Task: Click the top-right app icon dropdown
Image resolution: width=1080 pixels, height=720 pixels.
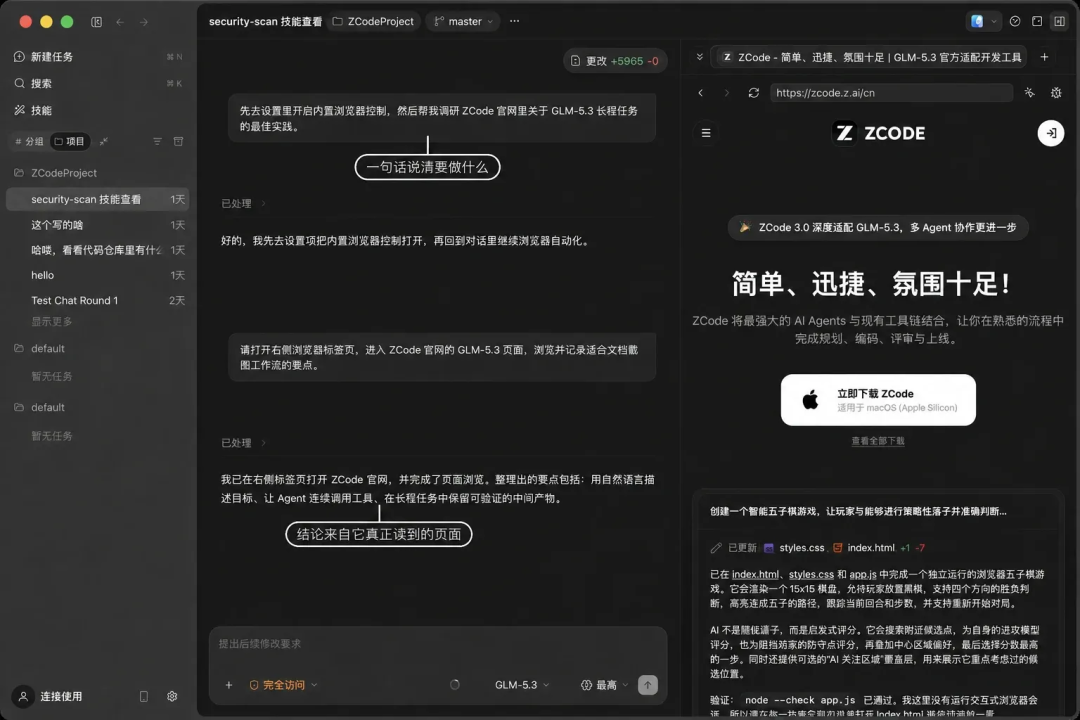Action: [x=983, y=21]
